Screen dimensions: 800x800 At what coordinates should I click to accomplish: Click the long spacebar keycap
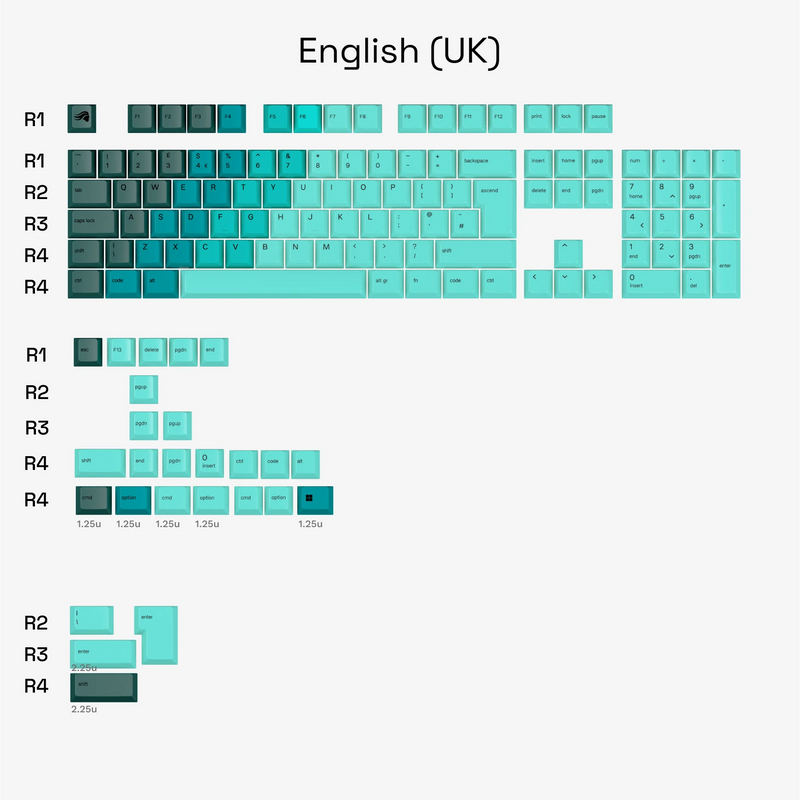[273, 283]
